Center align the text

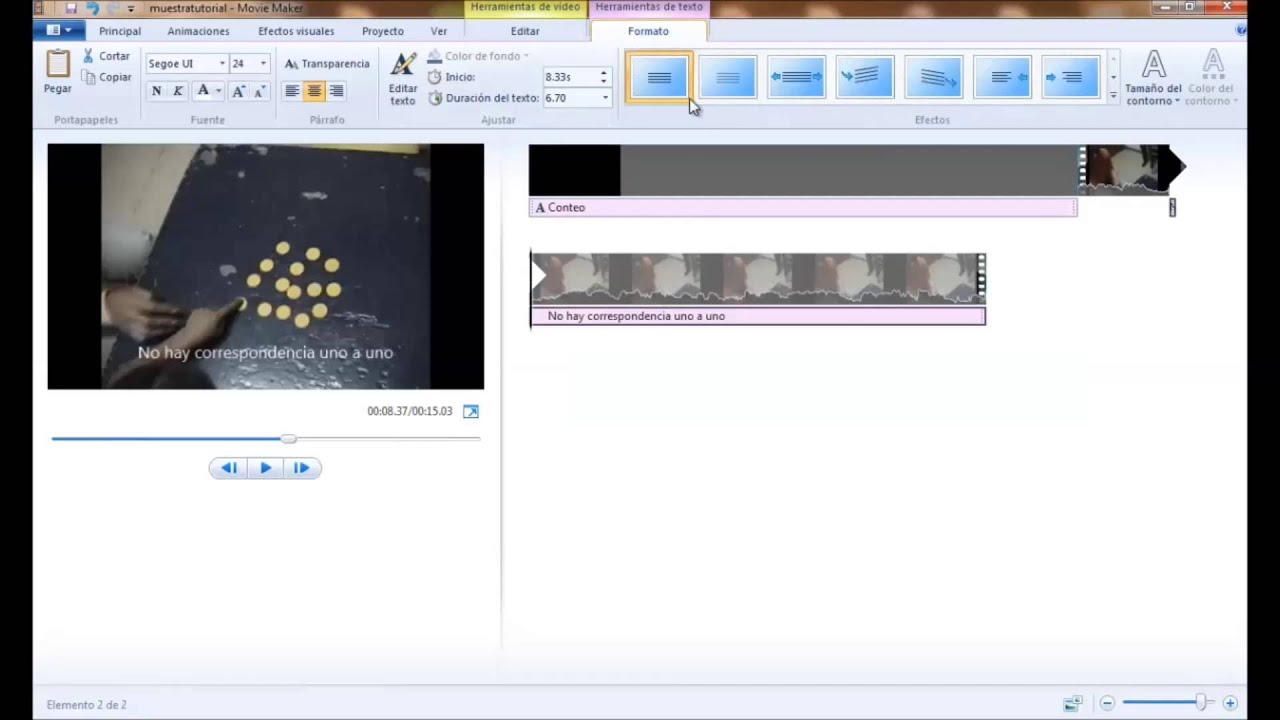(314, 91)
